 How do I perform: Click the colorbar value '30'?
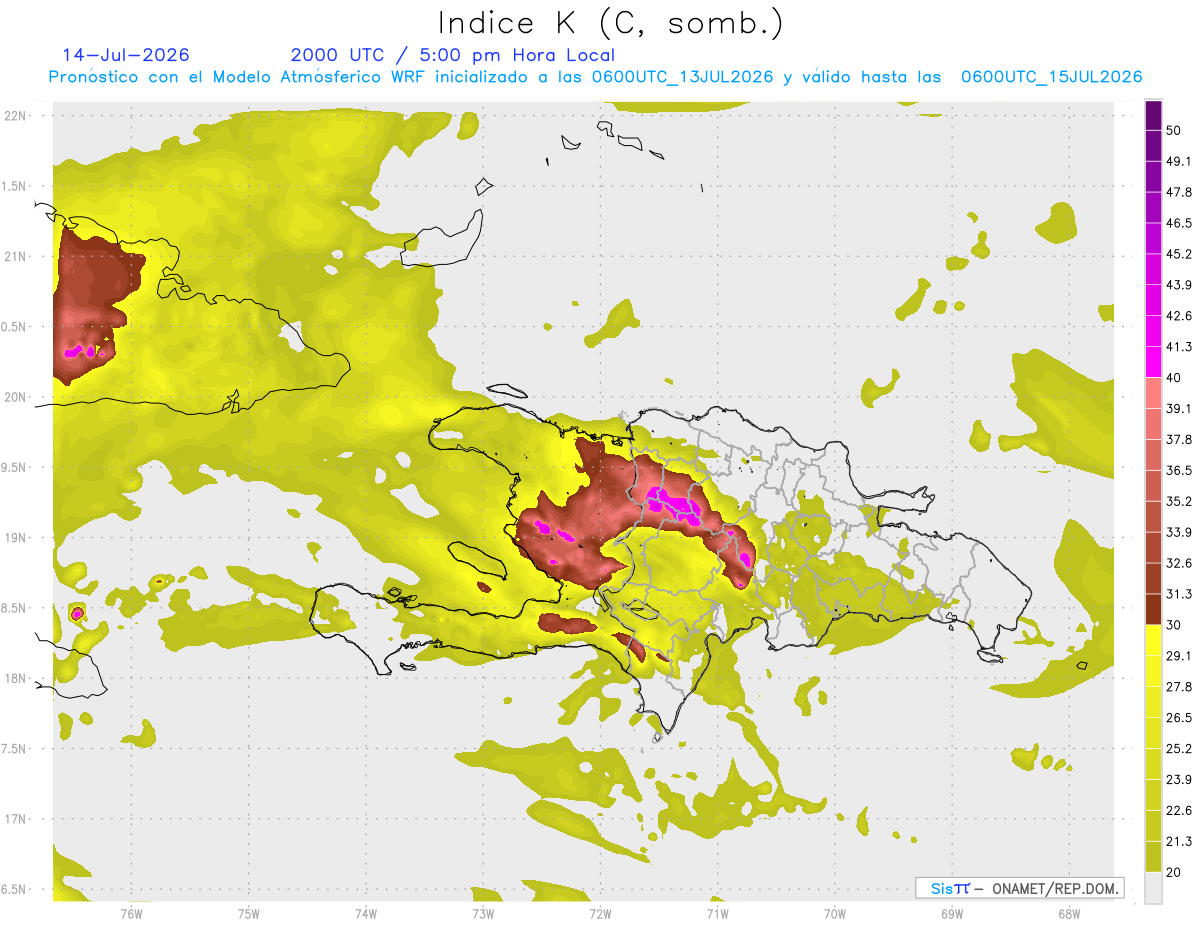(1175, 625)
